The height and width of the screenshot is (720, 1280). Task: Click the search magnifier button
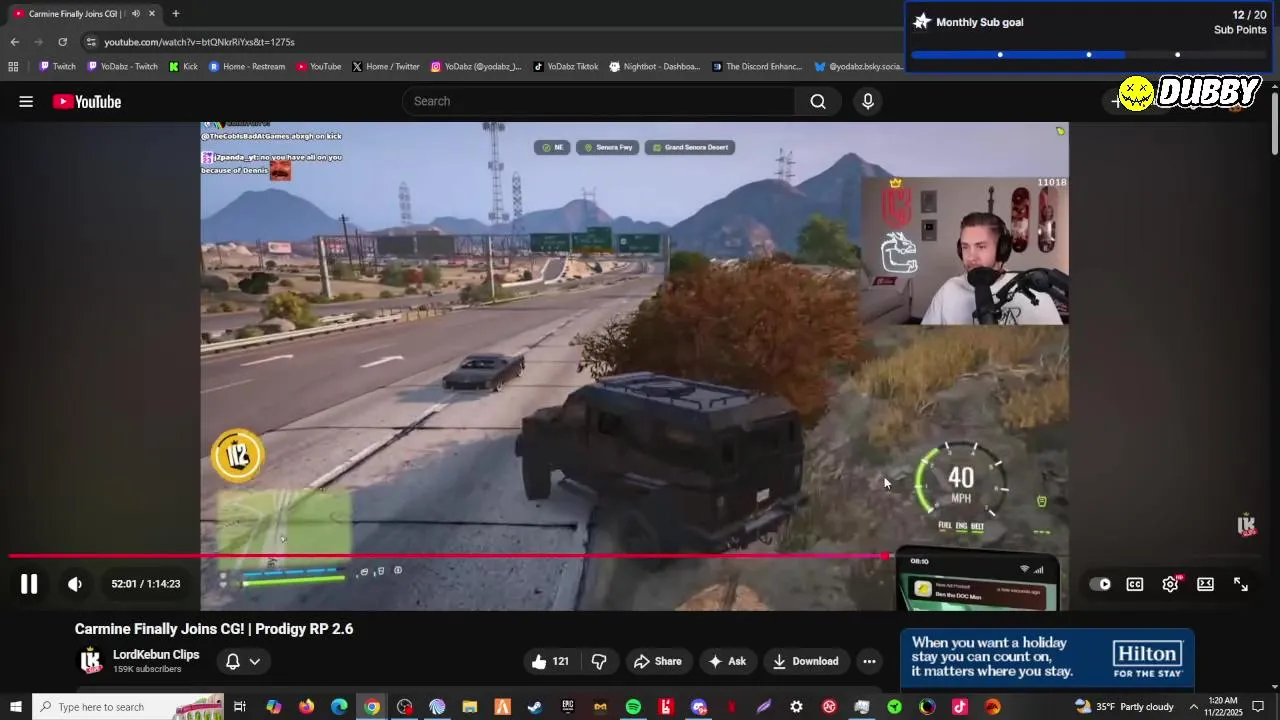[818, 101]
